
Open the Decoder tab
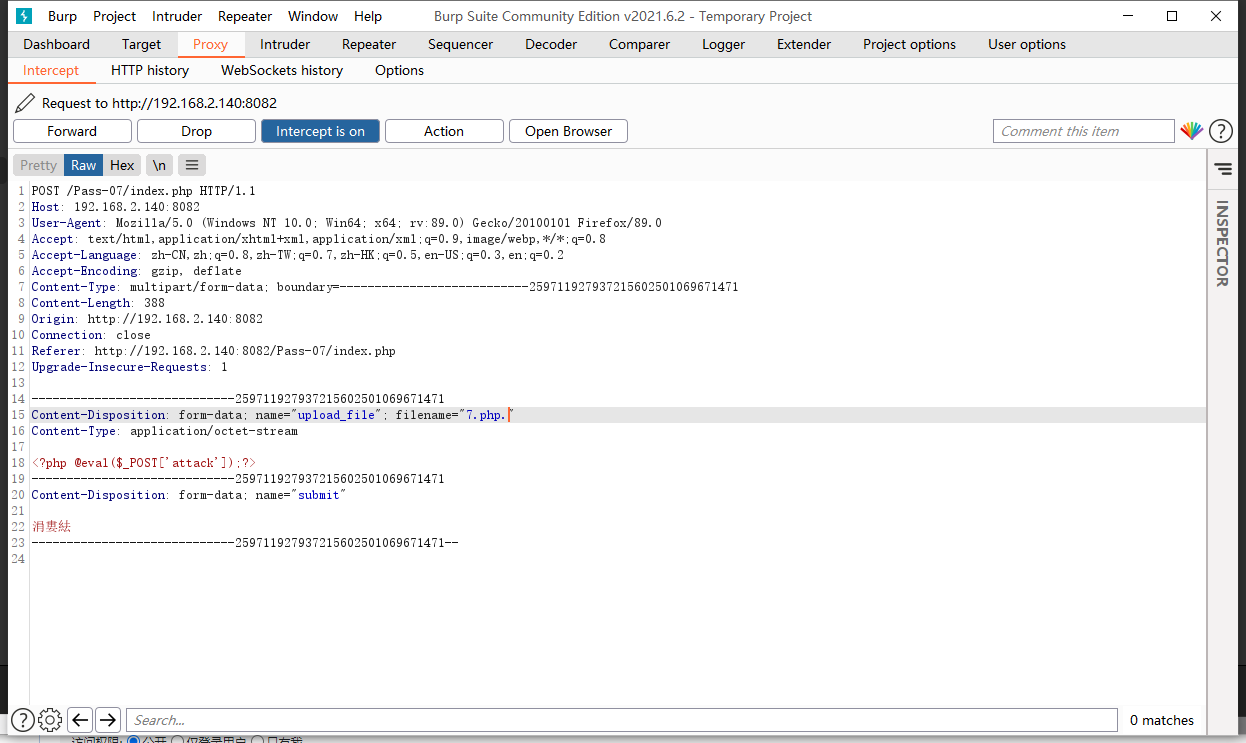pyautogui.click(x=551, y=44)
